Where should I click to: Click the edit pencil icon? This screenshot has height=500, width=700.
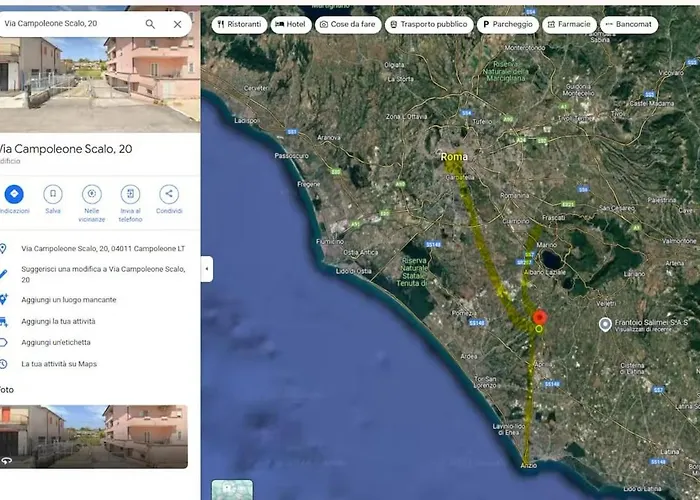point(3,274)
